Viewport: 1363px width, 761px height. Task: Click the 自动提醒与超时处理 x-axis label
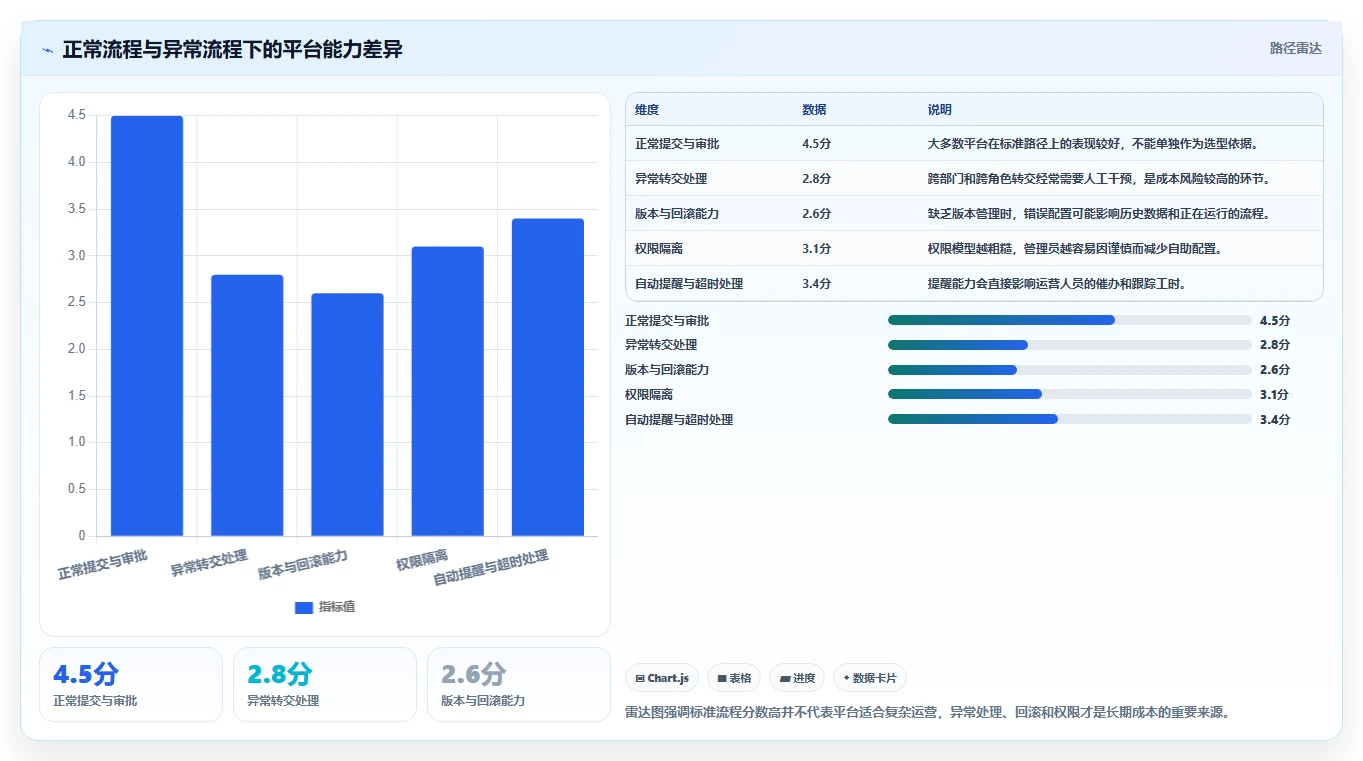click(491, 567)
